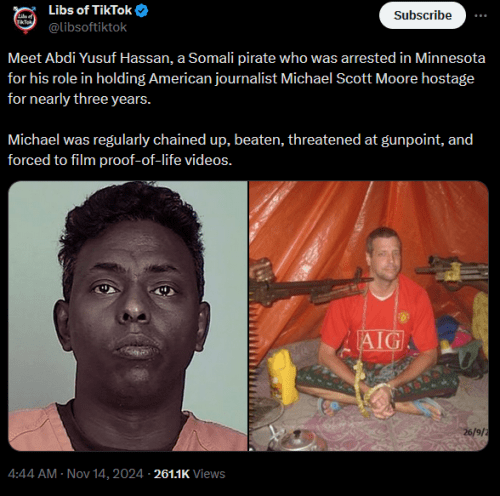The height and width of the screenshot is (496, 500).
Task: Click the AIG logo on red jersey
Action: (381, 340)
